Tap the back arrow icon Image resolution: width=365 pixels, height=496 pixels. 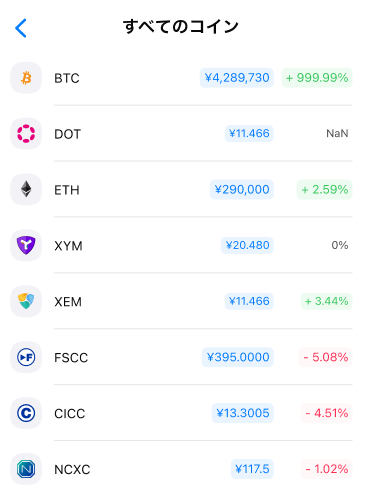(x=21, y=28)
